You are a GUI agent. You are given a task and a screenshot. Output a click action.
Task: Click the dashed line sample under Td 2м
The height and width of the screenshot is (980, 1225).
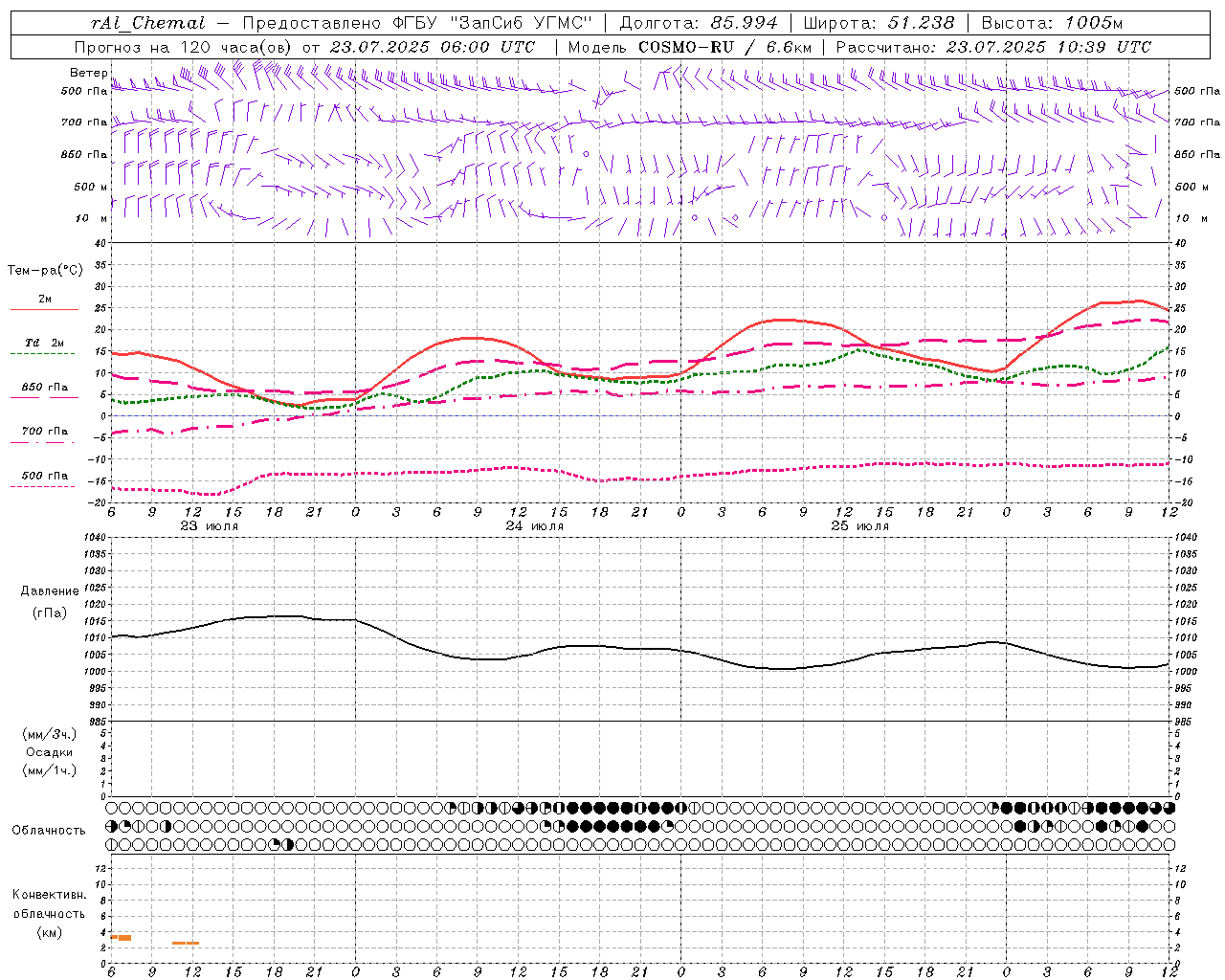coord(42,354)
